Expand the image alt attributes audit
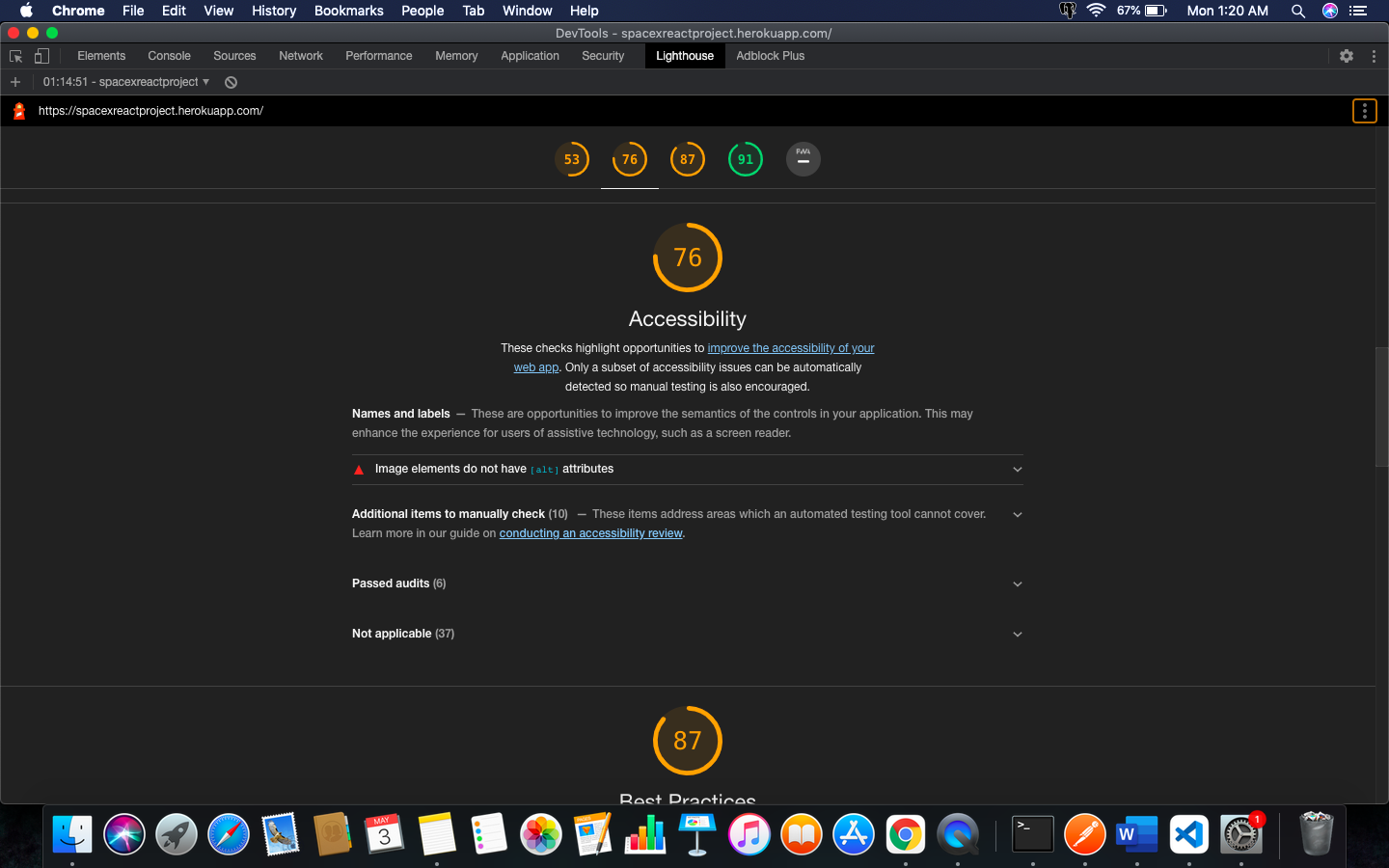The image size is (1389, 868). tap(687, 470)
